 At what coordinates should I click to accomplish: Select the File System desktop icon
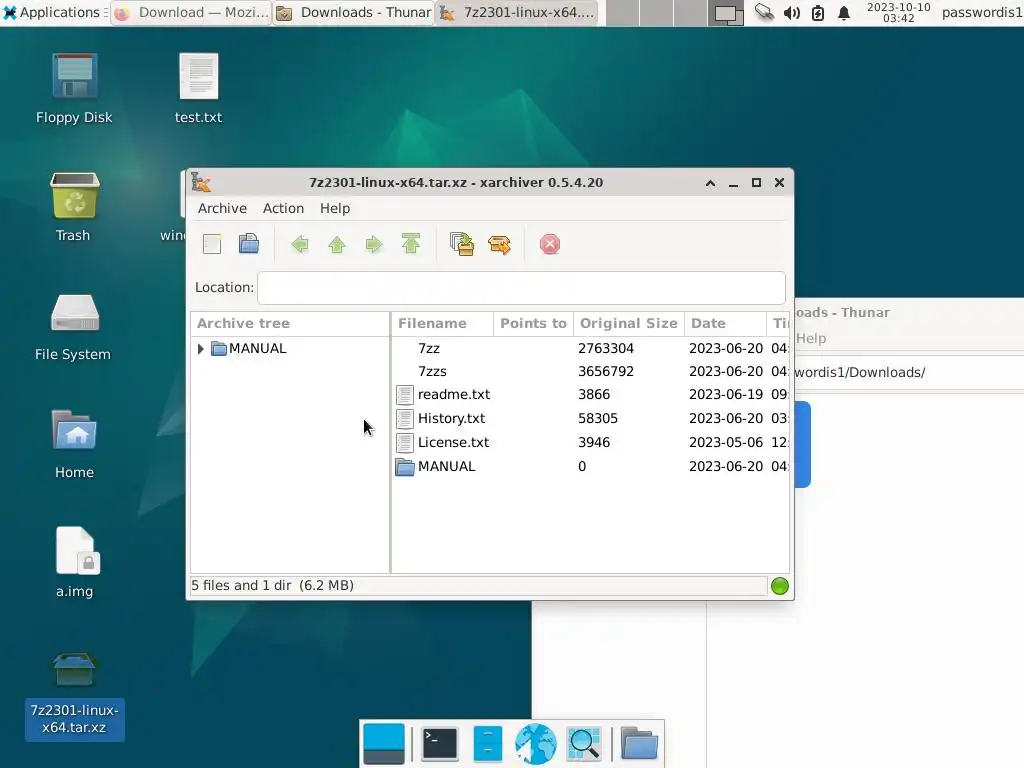73,327
